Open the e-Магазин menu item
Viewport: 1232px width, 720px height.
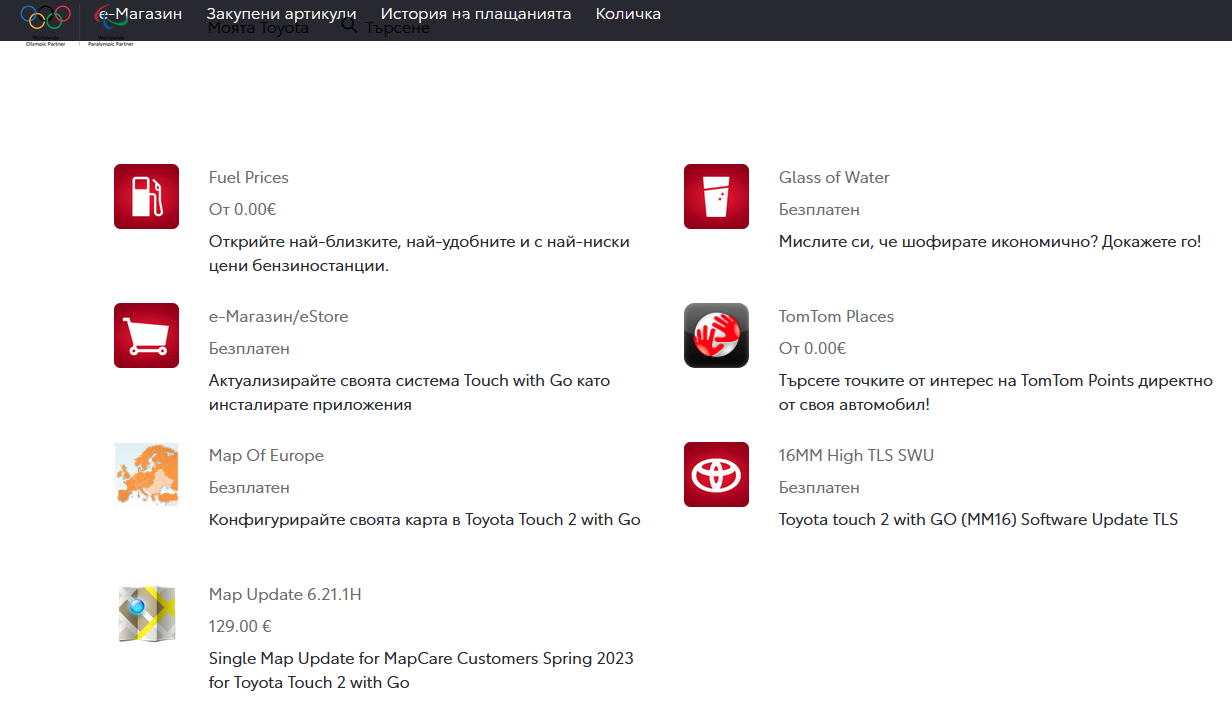click(x=142, y=14)
